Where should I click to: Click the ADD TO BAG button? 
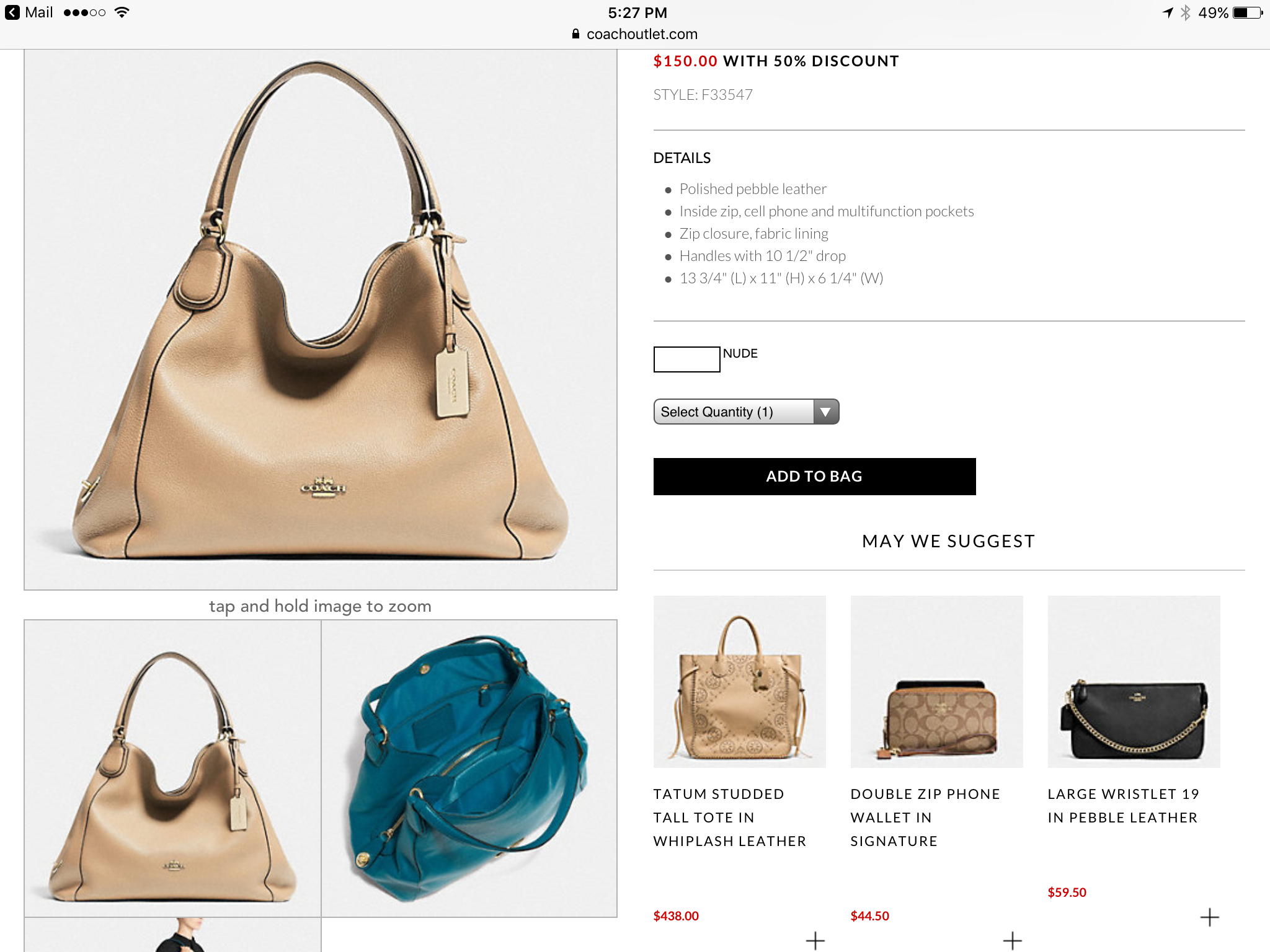point(814,476)
